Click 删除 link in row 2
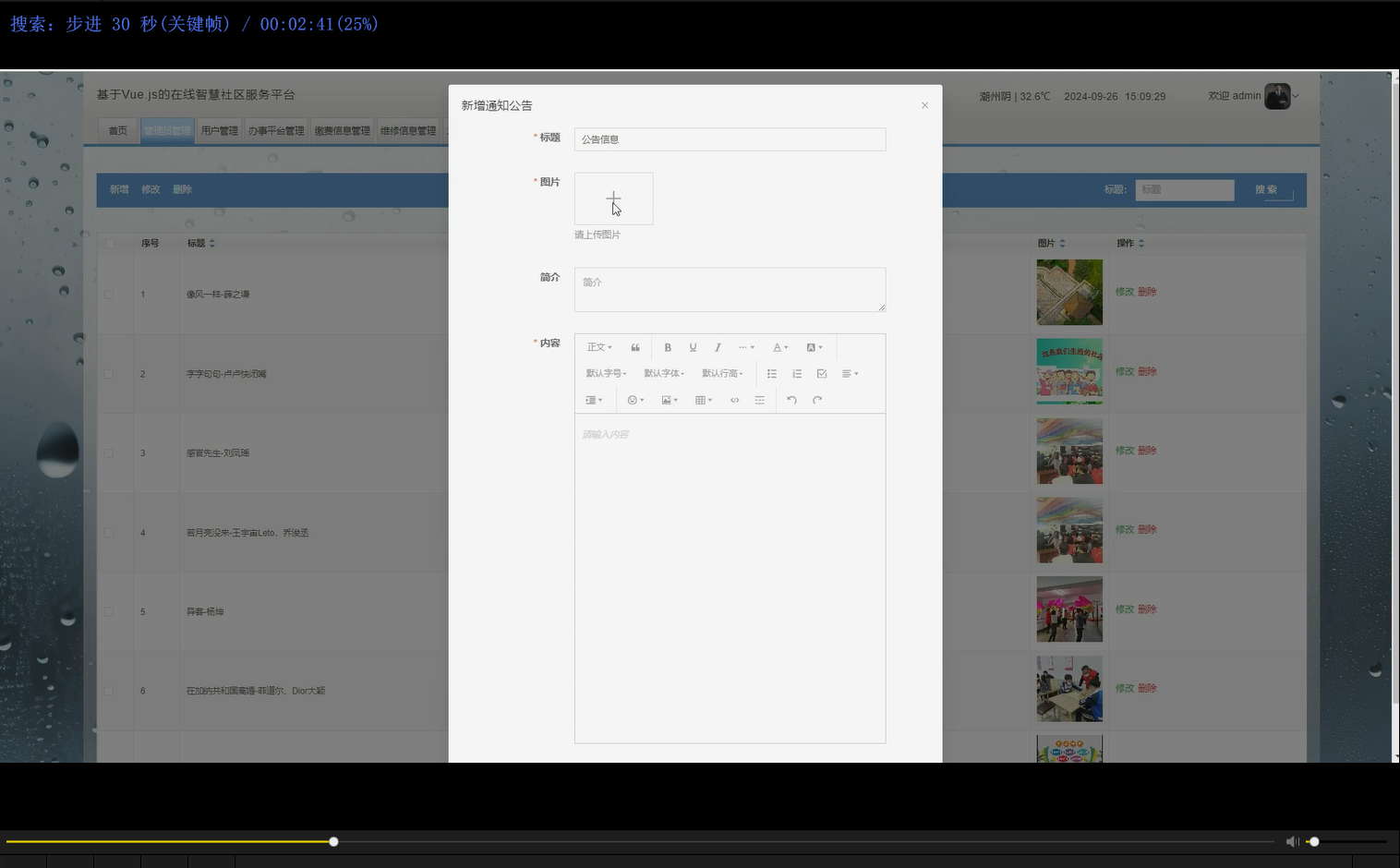The image size is (1400, 868). tap(1147, 371)
